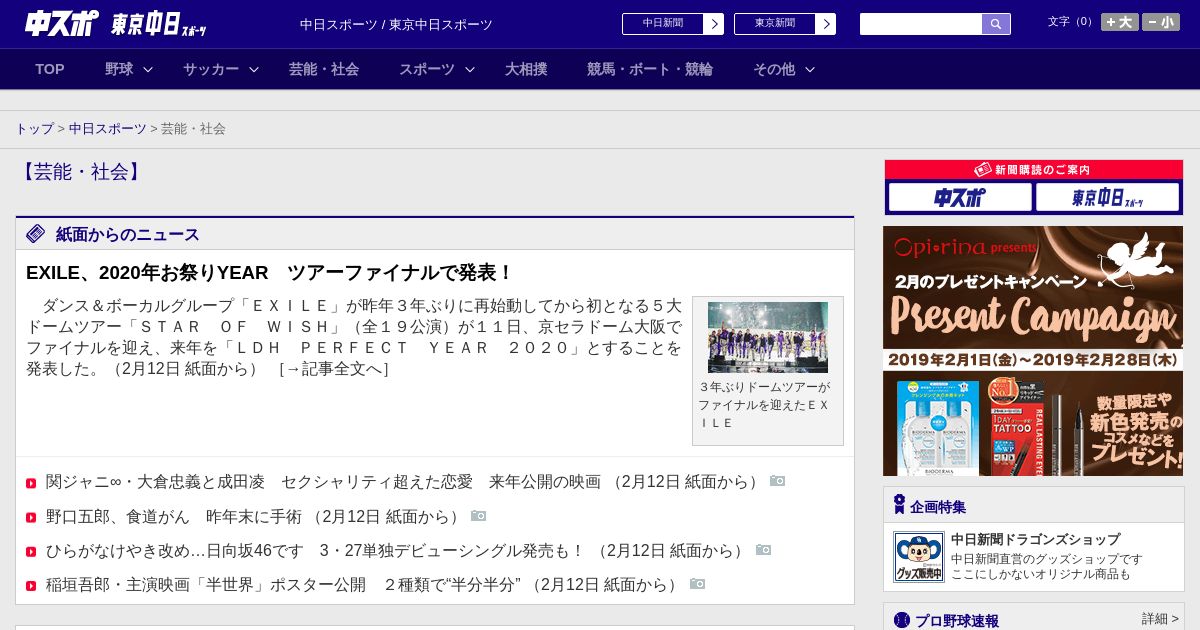Open 中日新聞ドラゴンズショップ link
1200x630 pixels.
click(1035, 539)
